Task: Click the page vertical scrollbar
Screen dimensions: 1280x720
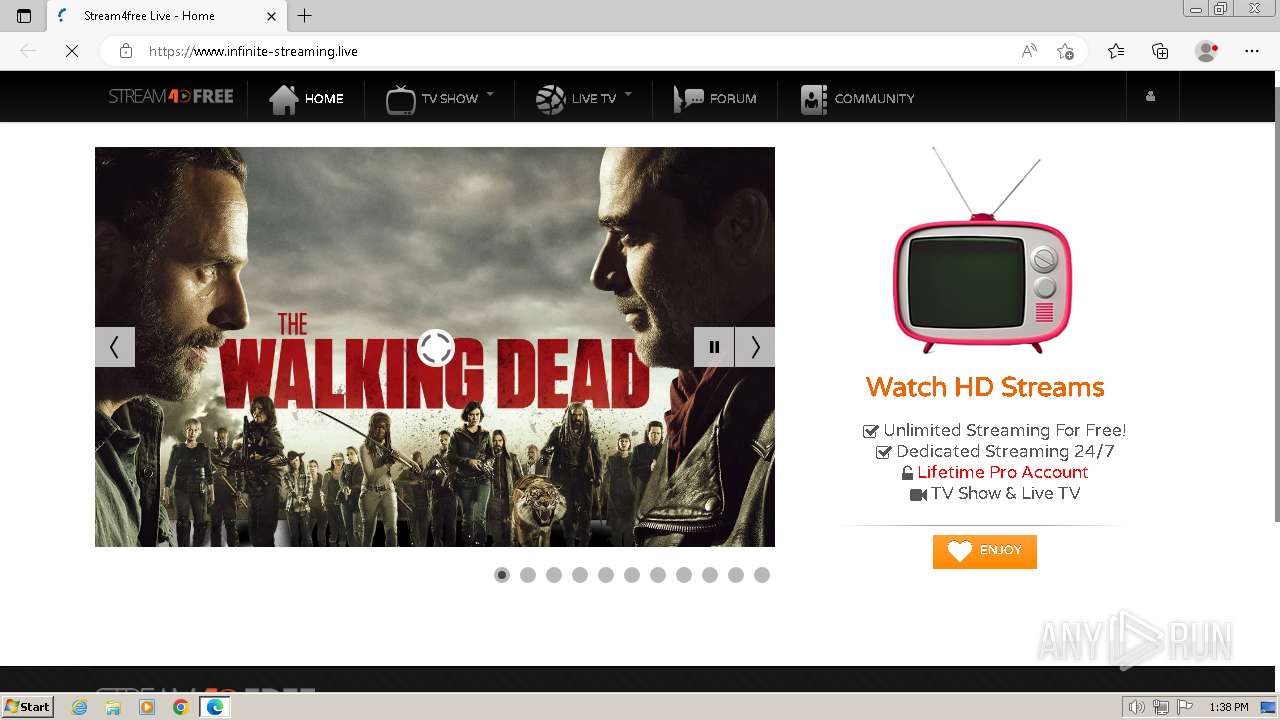Action: coord(1275,305)
